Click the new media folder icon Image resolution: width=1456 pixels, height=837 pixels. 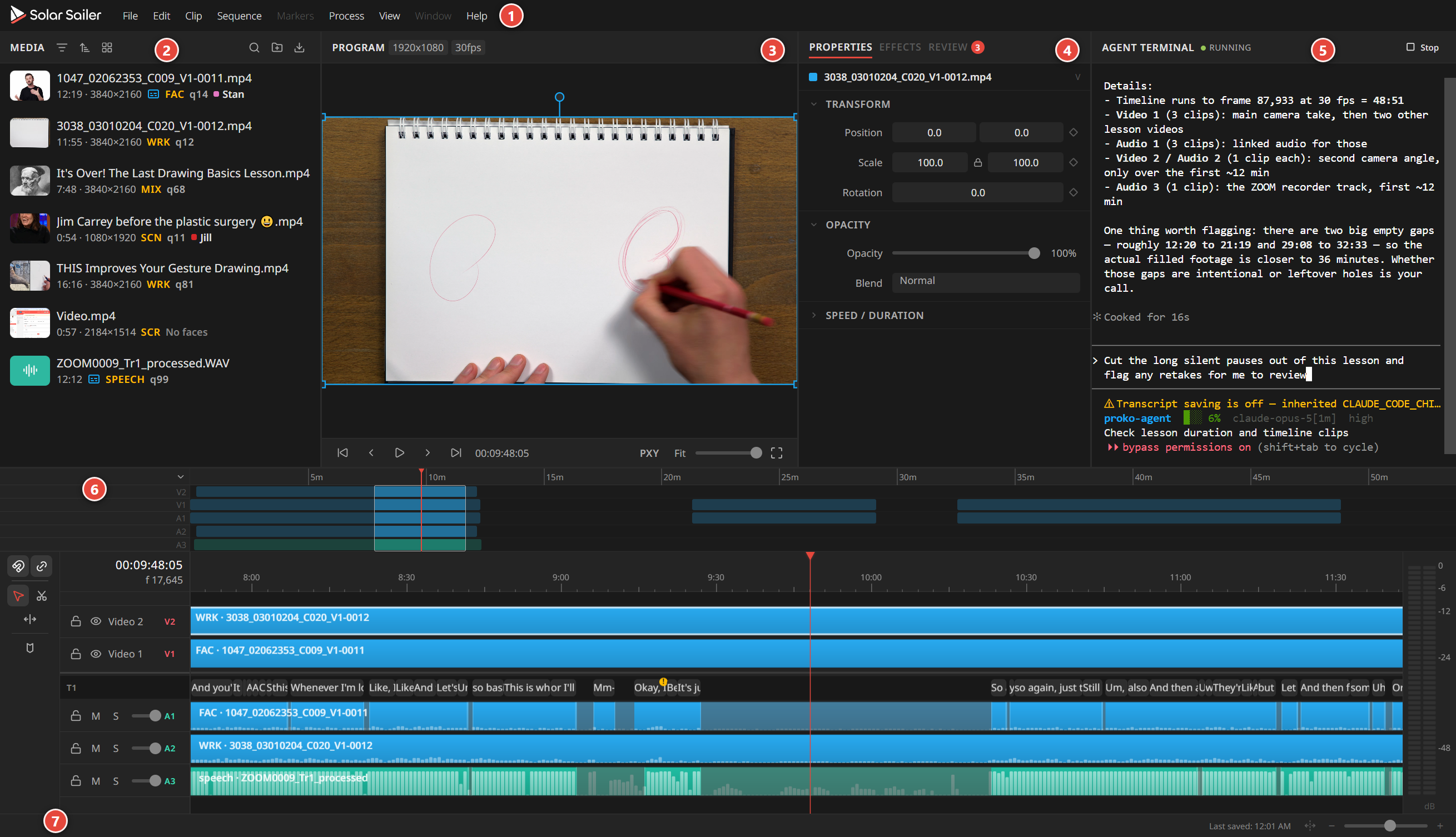pyautogui.click(x=277, y=48)
